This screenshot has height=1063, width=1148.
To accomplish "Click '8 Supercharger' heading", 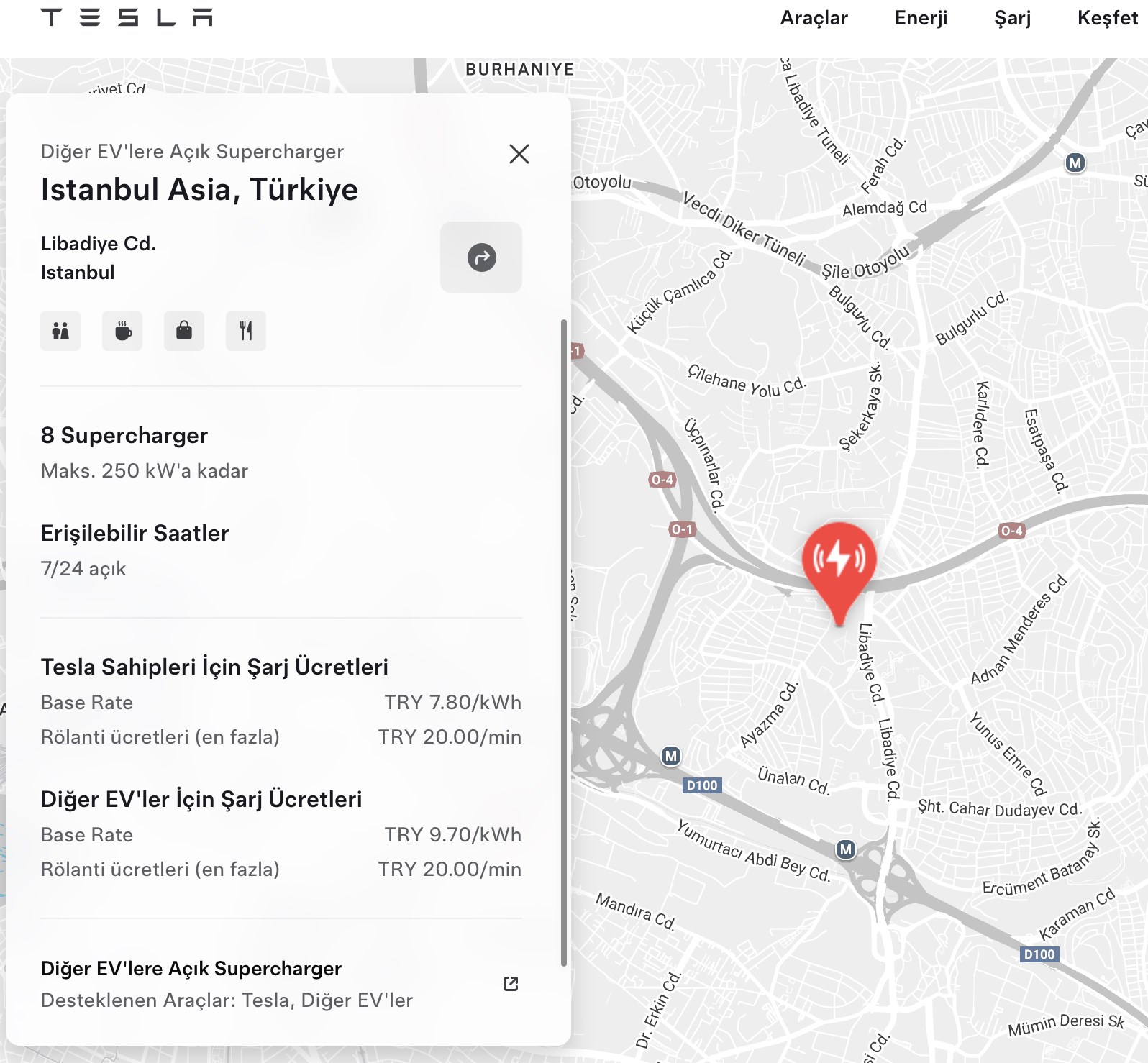I will pos(124,436).
